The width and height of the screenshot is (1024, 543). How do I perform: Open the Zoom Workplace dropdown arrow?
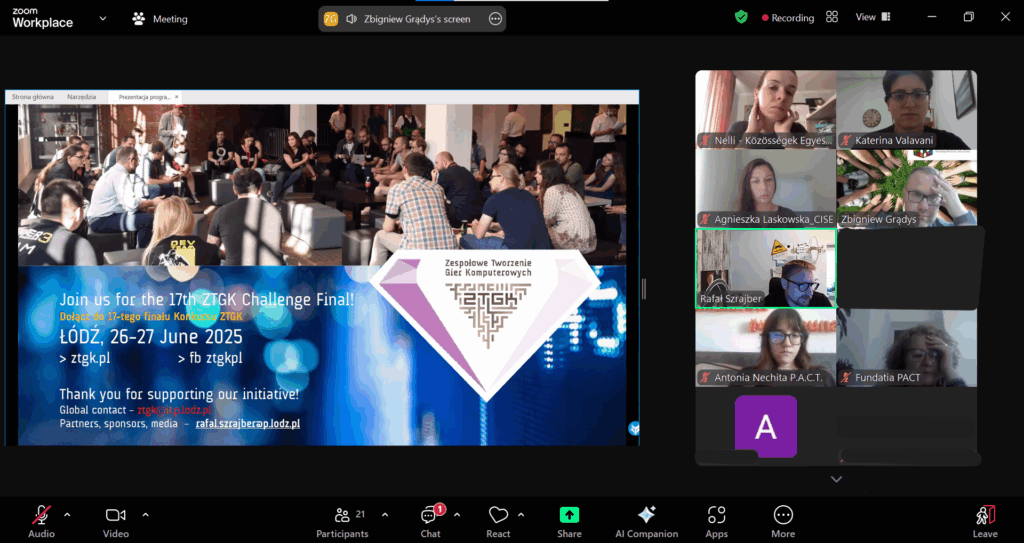(102, 18)
